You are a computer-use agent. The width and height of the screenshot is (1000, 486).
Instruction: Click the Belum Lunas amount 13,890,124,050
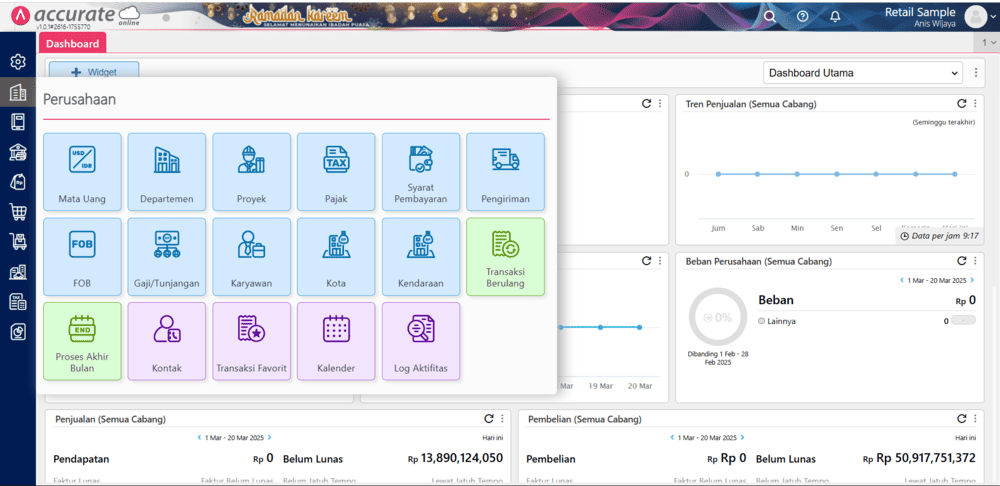pyautogui.click(x=455, y=458)
